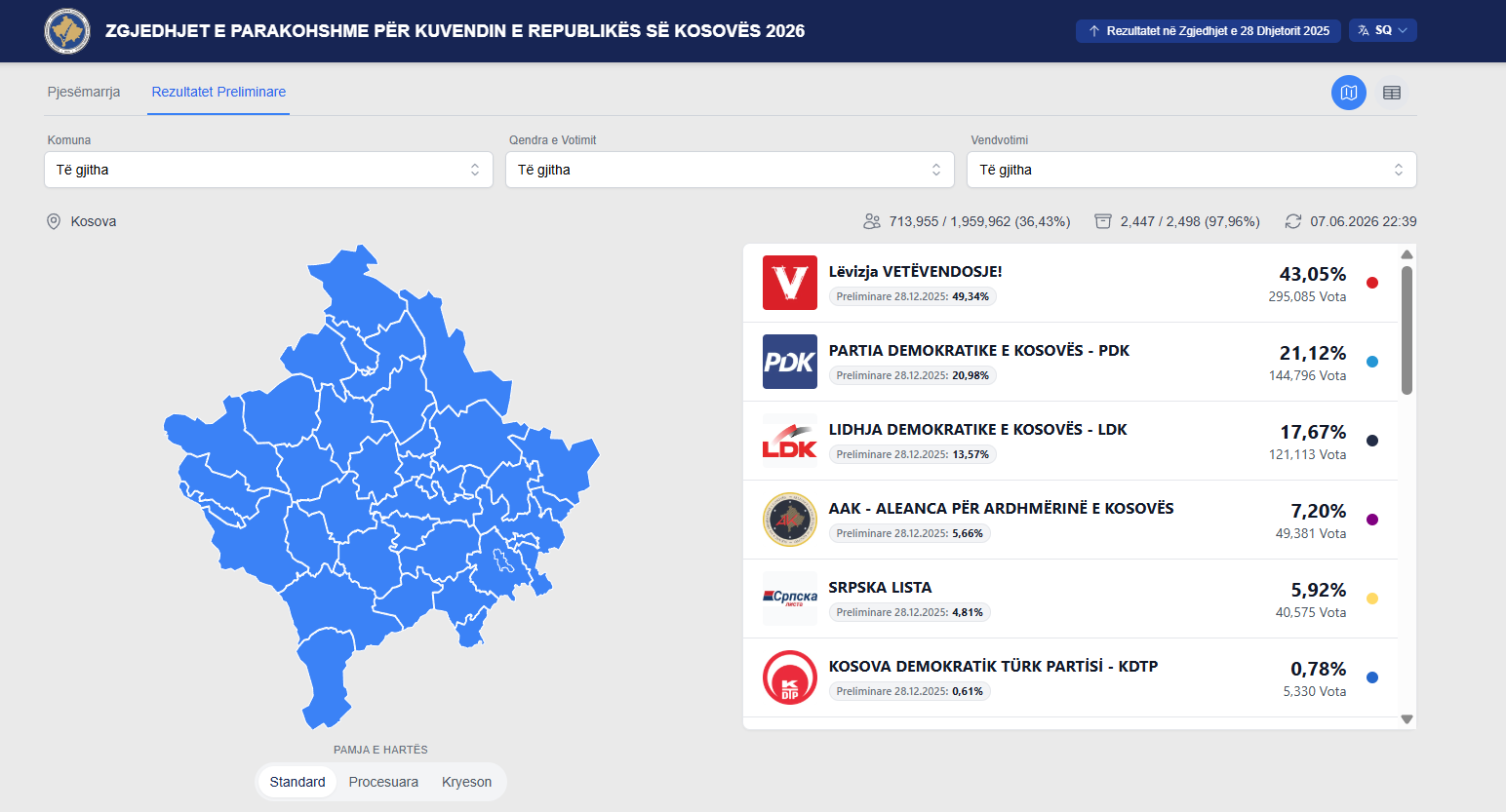The height and width of the screenshot is (812, 1506).
Task: Click Srpska Lista preliminary 4,81% badge
Action: coord(910,612)
